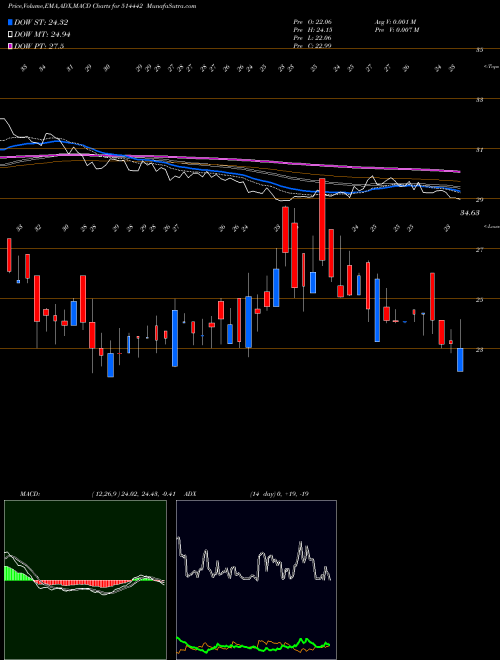Click the MACD panel title label

29,494
